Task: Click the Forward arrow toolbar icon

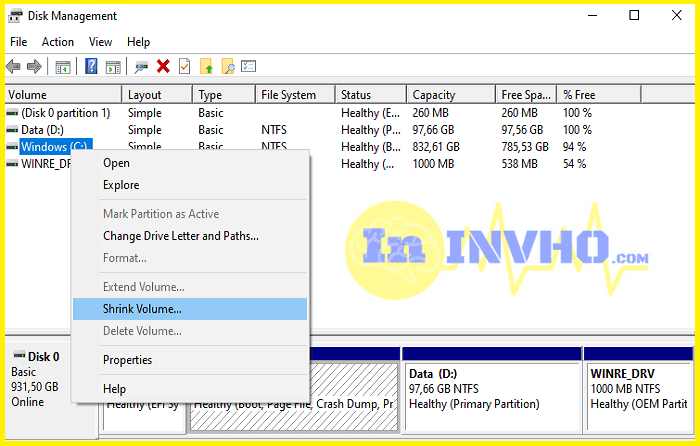Action: (x=34, y=67)
